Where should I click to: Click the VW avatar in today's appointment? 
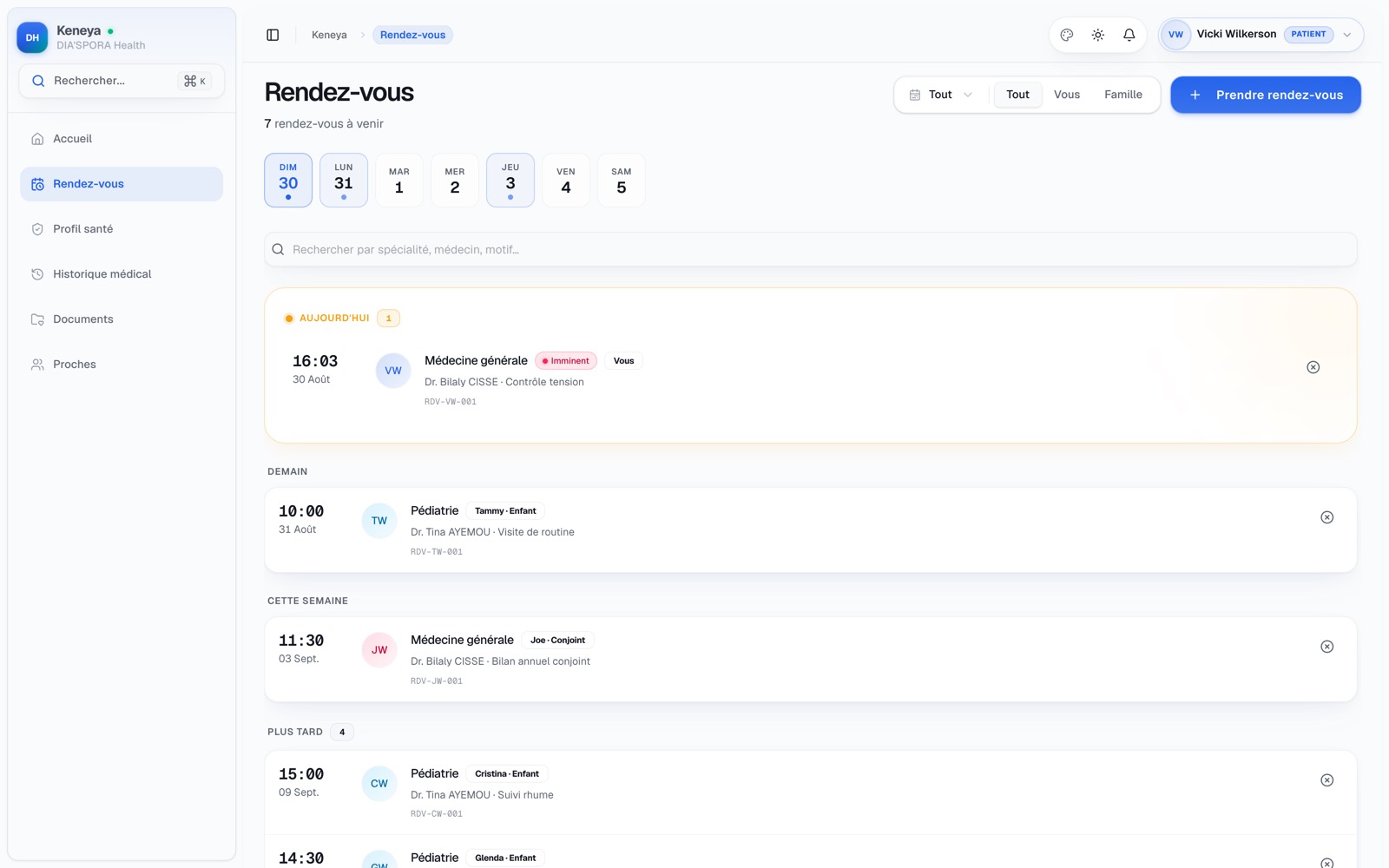(393, 371)
